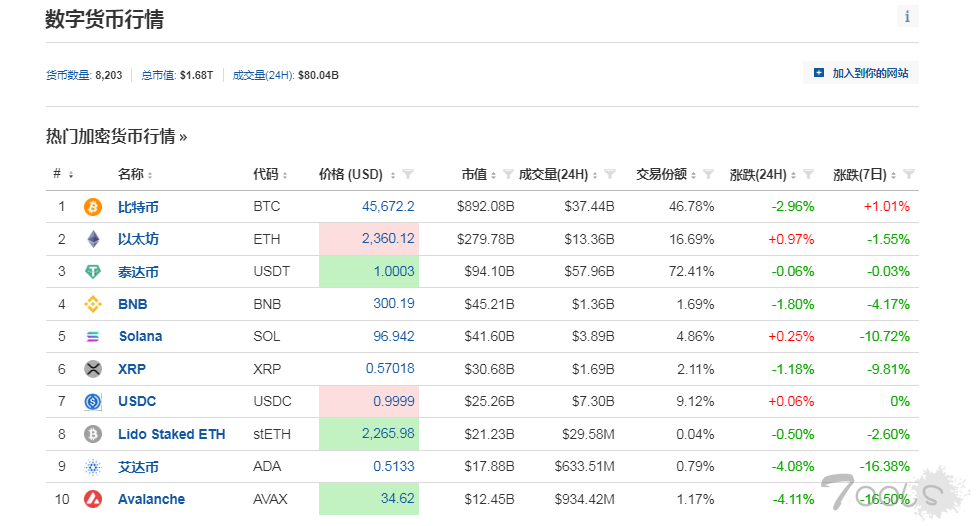Click Solana 7-day change -10.72%

click(x=884, y=337)
